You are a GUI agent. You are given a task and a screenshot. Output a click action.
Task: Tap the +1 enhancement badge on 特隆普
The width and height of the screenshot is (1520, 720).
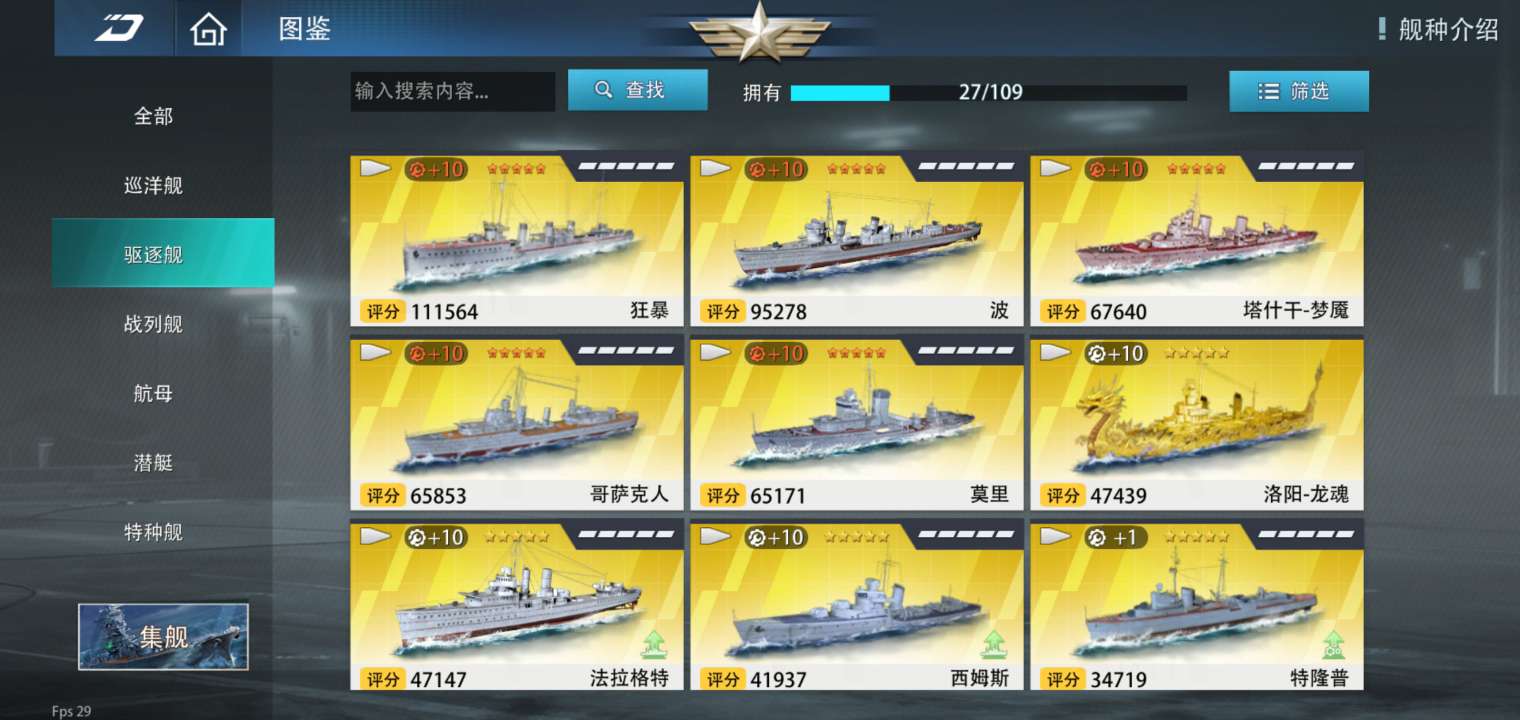point(1115,537)
